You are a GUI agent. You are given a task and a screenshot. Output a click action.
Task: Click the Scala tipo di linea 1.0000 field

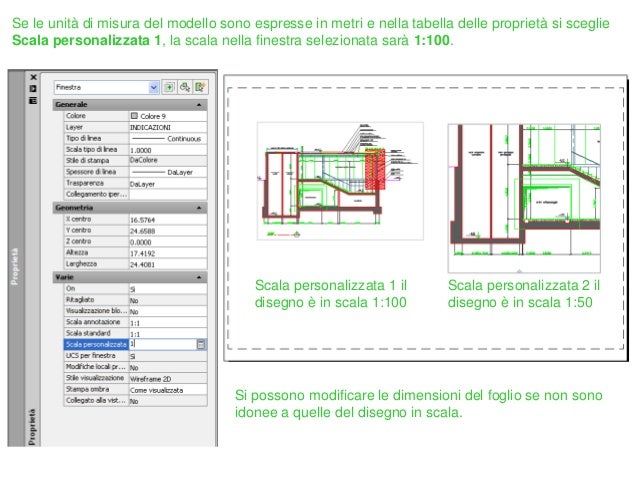168,150
